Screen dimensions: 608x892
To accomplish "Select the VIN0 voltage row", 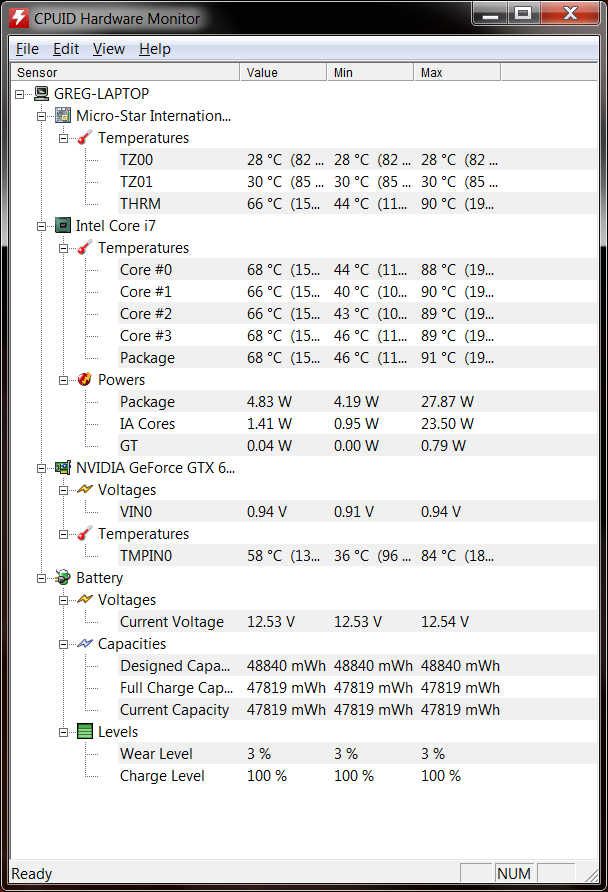I will [358, 511].
